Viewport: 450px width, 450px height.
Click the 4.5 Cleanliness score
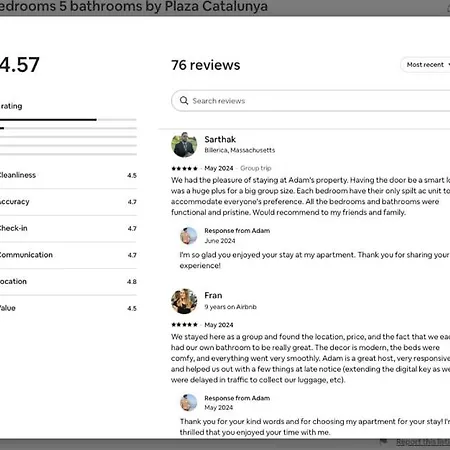[x=132, y=175]
